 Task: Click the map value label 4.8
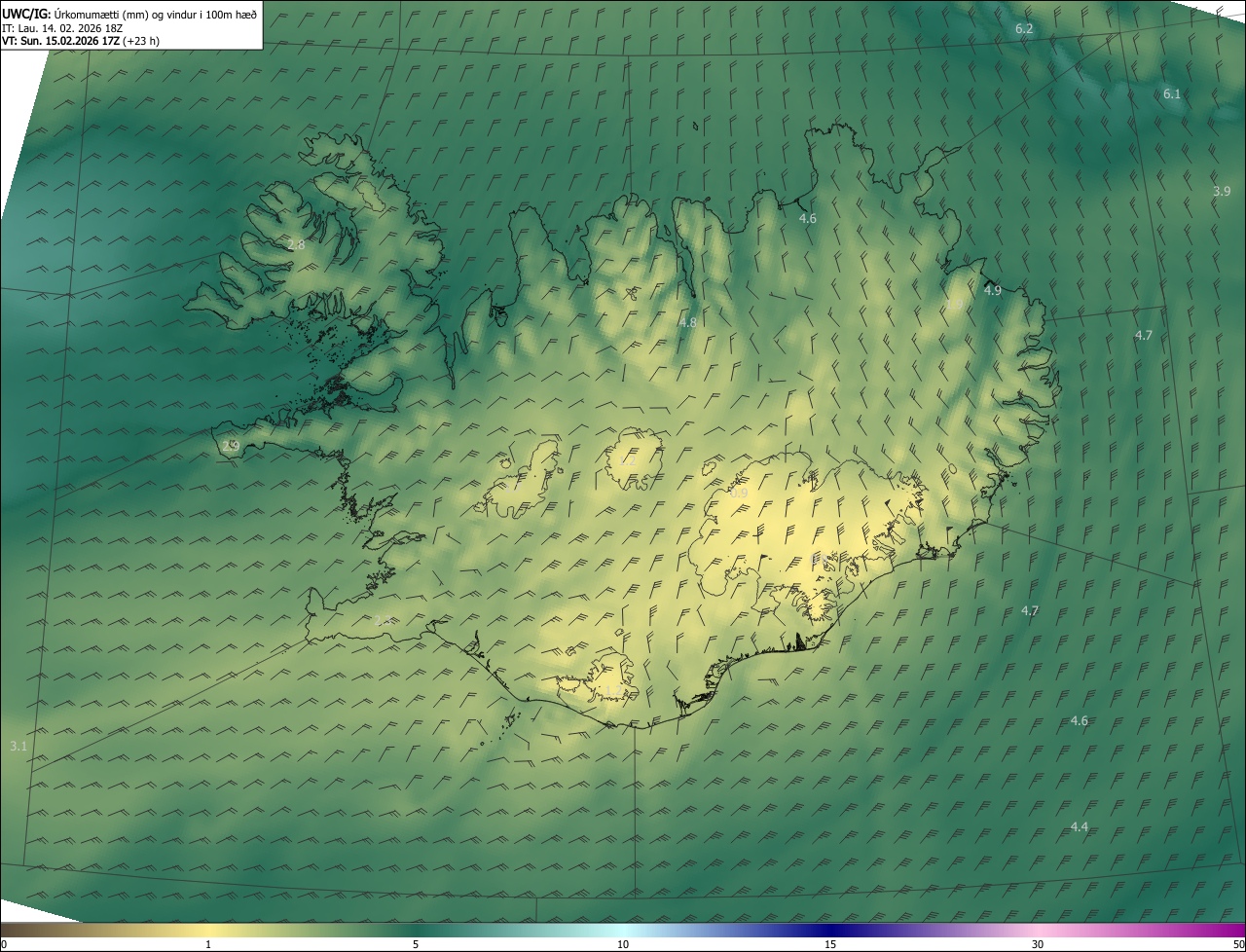click(687, 322)
